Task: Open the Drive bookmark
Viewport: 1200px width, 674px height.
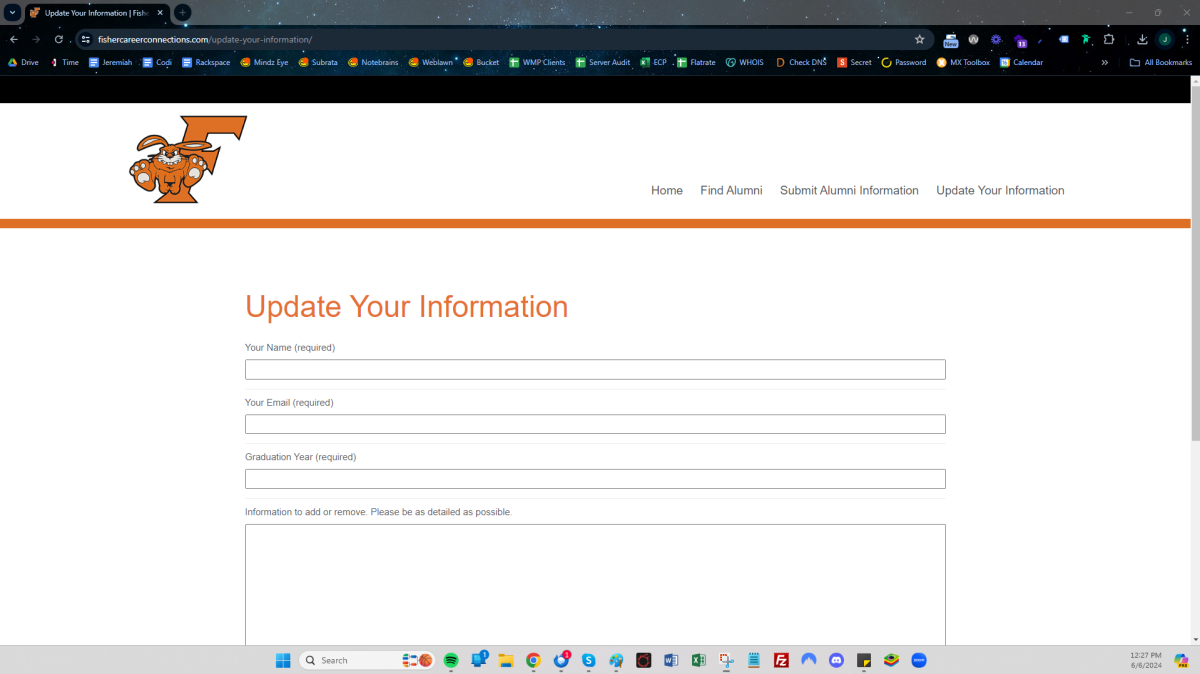Action: click(23, 62)
